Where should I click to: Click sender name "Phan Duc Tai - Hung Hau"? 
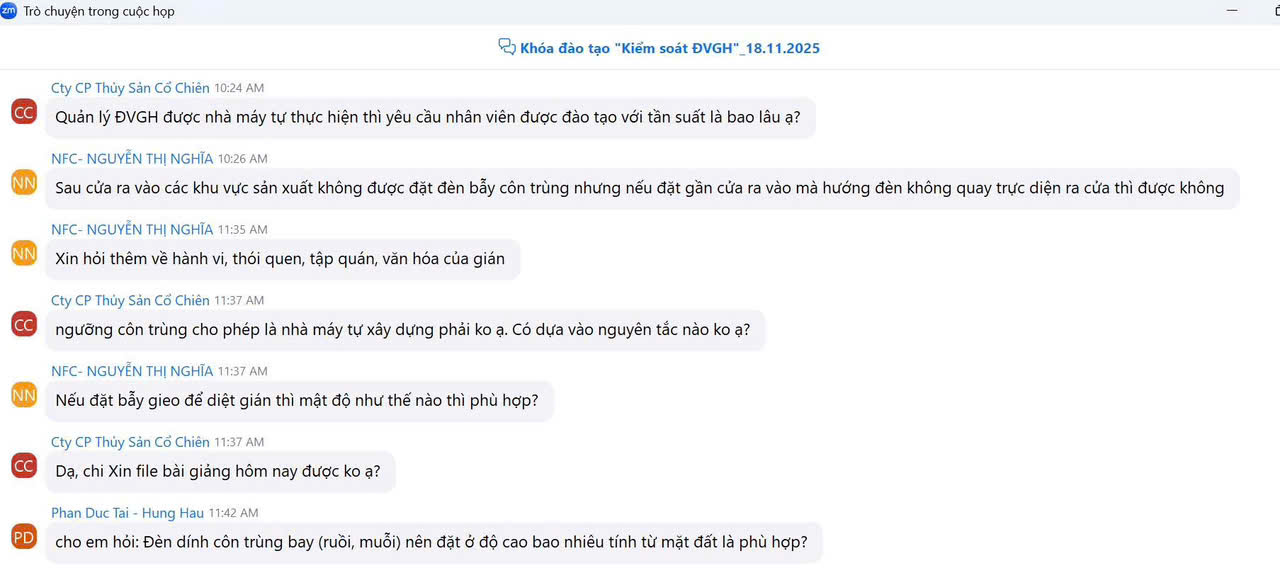[x=127, y=513]
